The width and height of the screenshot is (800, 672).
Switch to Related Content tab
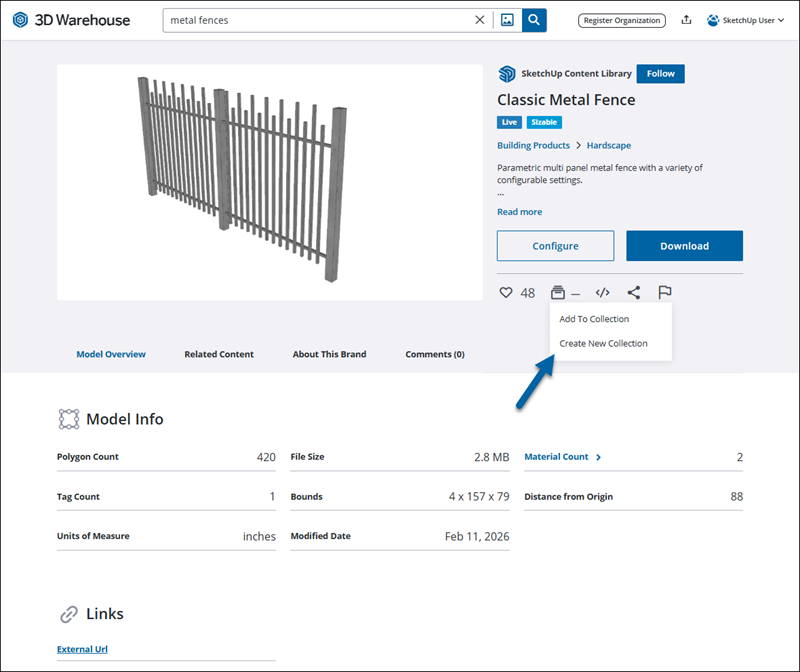(219, 354)
